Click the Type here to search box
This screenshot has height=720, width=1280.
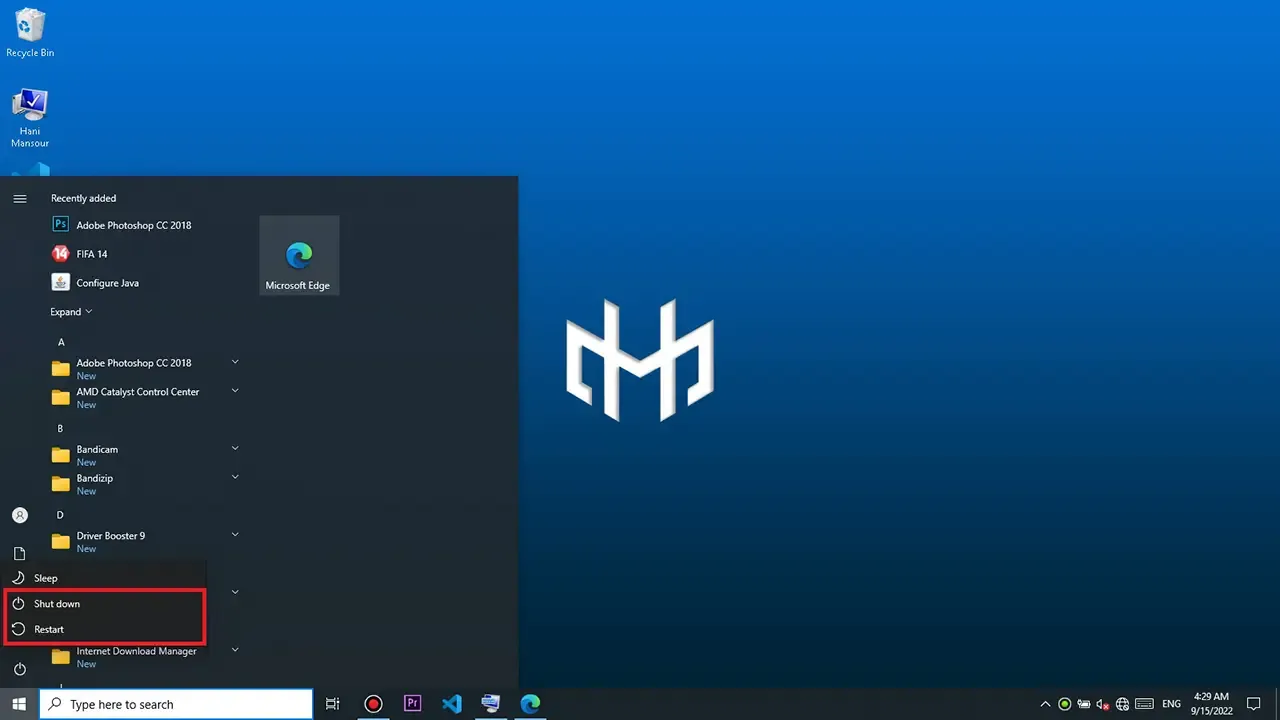coord(176,704)
